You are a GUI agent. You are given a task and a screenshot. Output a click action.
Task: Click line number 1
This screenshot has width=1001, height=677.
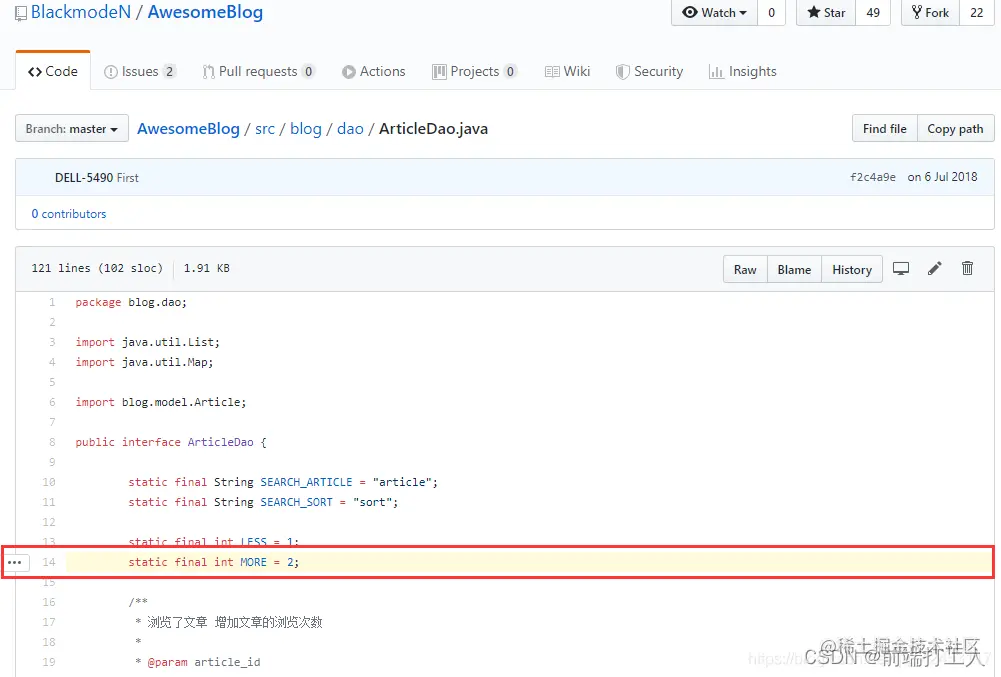coord(52,302)
